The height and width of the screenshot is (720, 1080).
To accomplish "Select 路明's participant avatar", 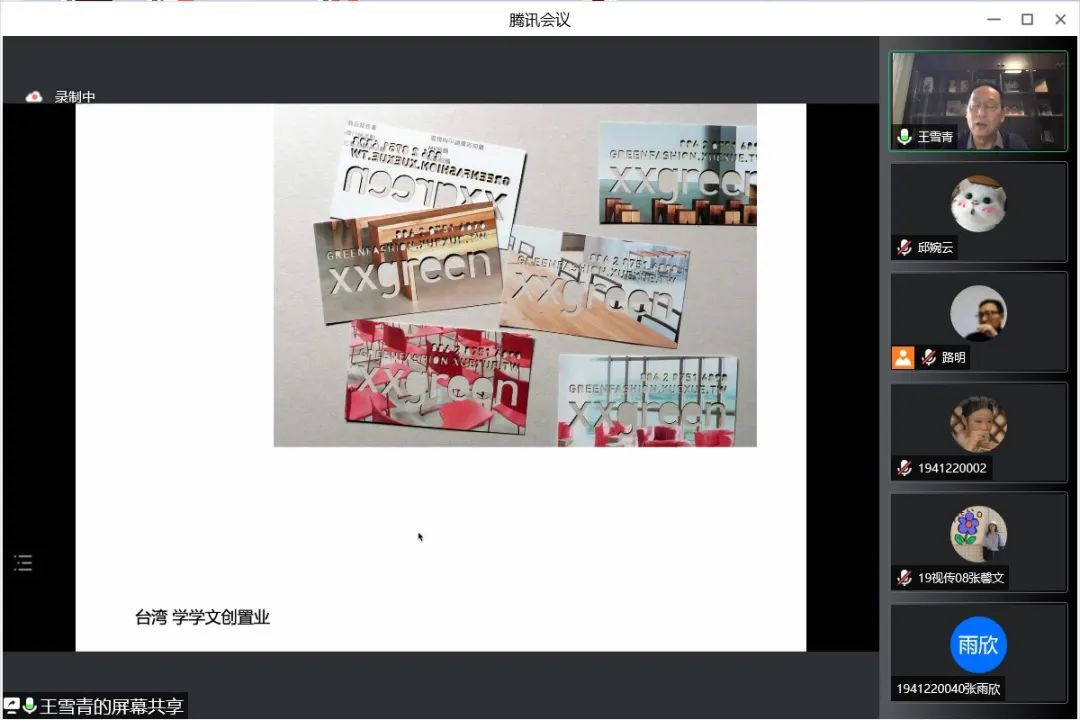I will coord(978,313).
